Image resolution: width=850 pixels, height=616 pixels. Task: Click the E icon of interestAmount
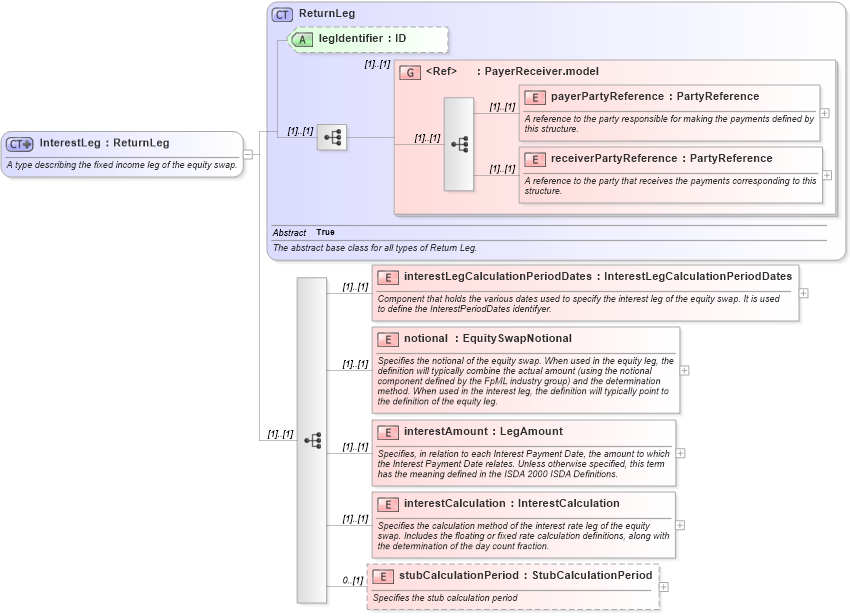coord(388,433)
